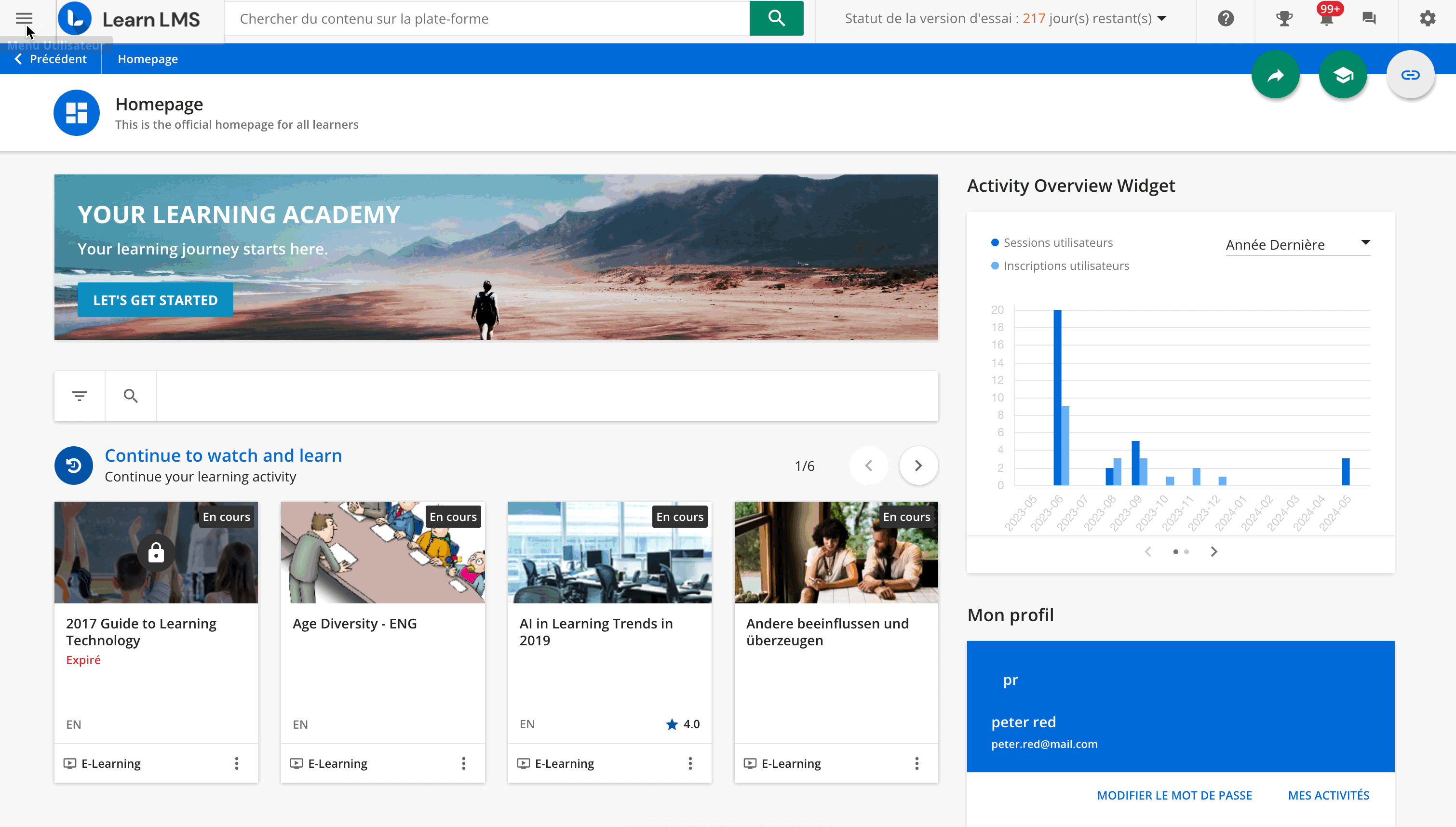The image size is (1456, 827).
Task: Click the catalog filter search field
Action: (547, 396)
